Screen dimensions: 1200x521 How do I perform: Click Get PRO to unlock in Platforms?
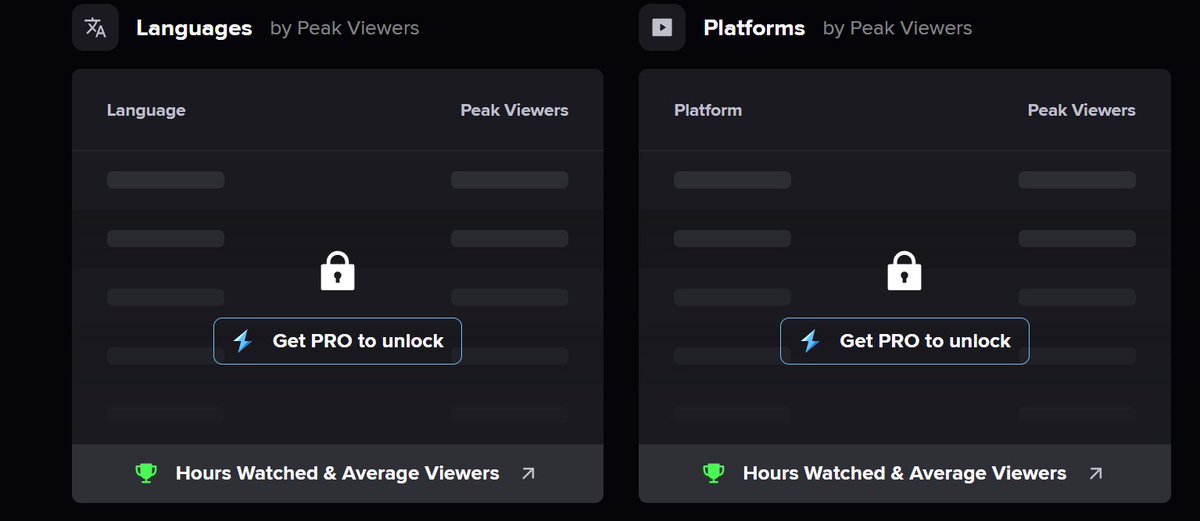pos(904,341)
